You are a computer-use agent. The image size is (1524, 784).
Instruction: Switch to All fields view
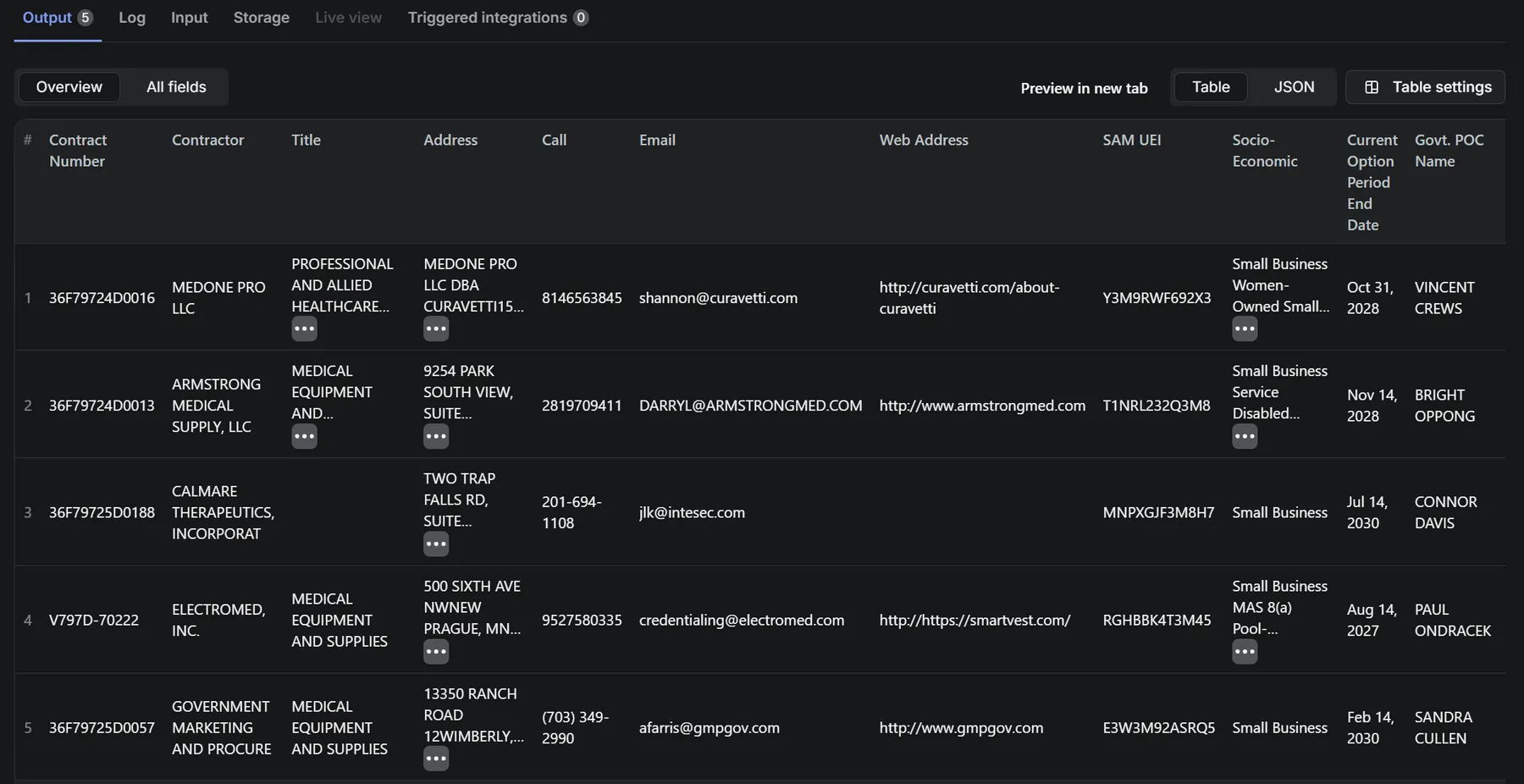[x=176, y=87]
